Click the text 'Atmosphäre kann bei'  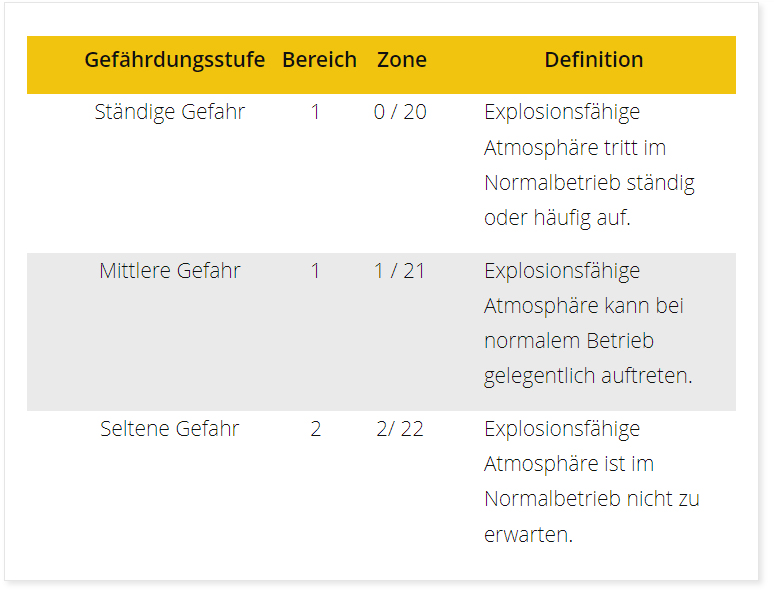point(584,306)
